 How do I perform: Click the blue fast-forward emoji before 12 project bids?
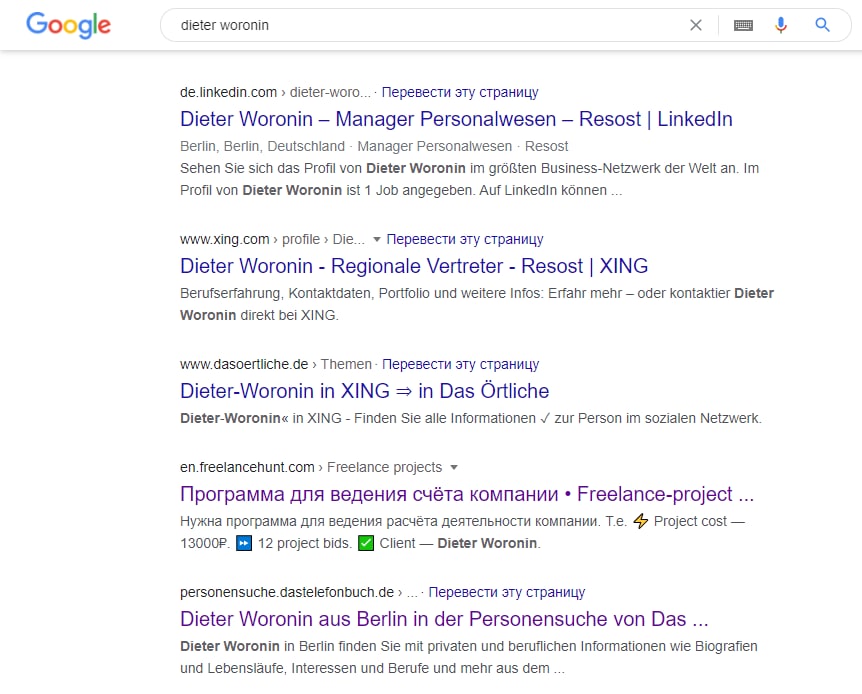pos(244,543)
